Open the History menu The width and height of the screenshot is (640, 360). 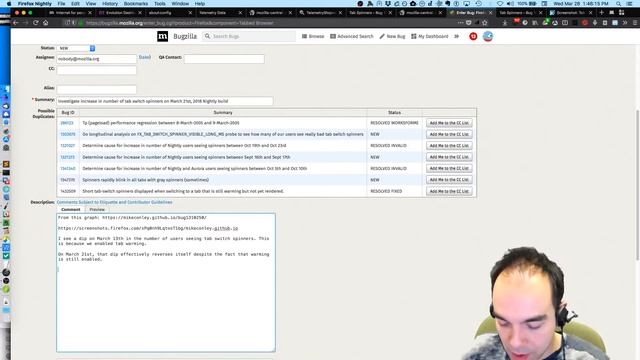click(x=109, y=3)
